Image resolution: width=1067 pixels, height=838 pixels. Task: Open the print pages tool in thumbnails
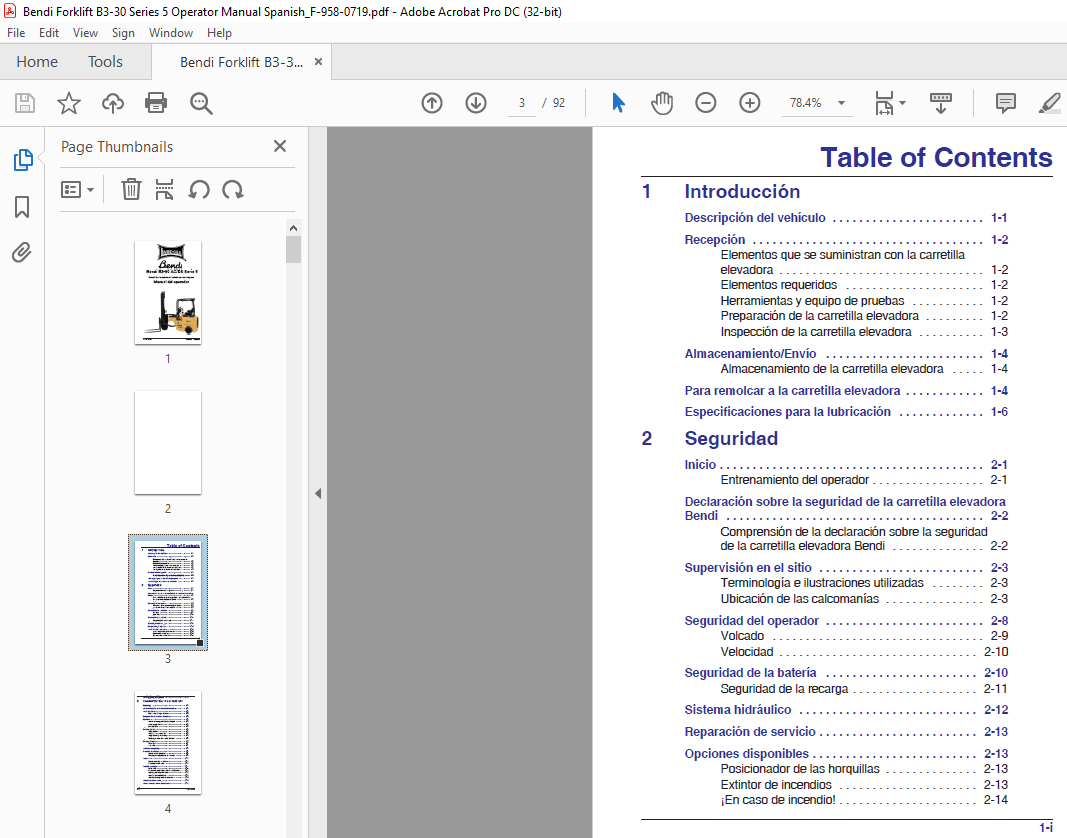pos(164,189)
